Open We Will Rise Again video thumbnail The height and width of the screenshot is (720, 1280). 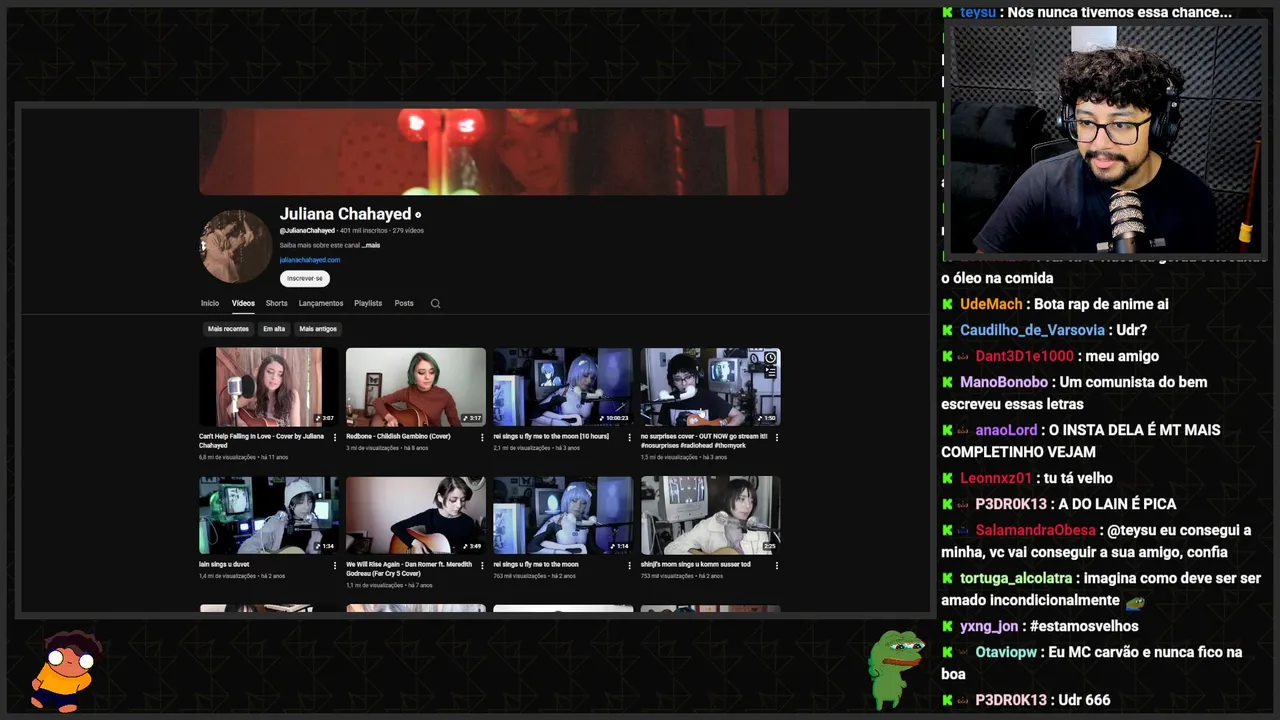(x=416, y=515)
